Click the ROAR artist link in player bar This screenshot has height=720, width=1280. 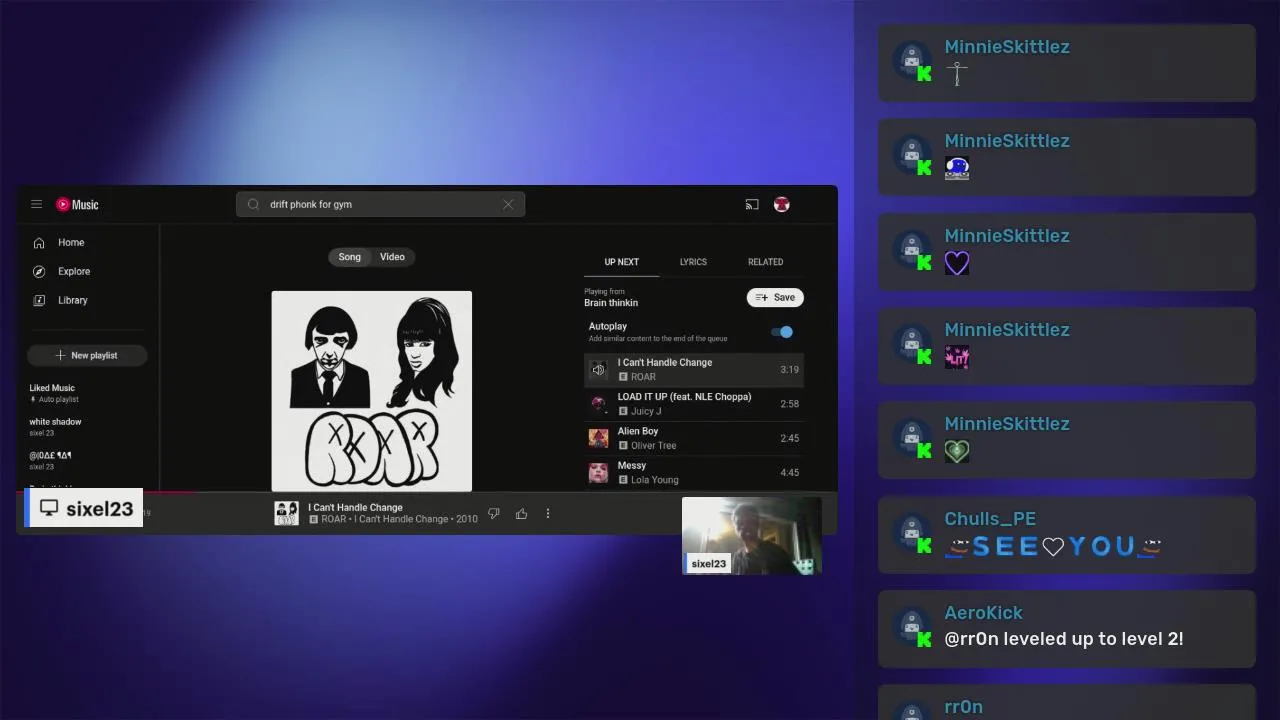[333, 520]
